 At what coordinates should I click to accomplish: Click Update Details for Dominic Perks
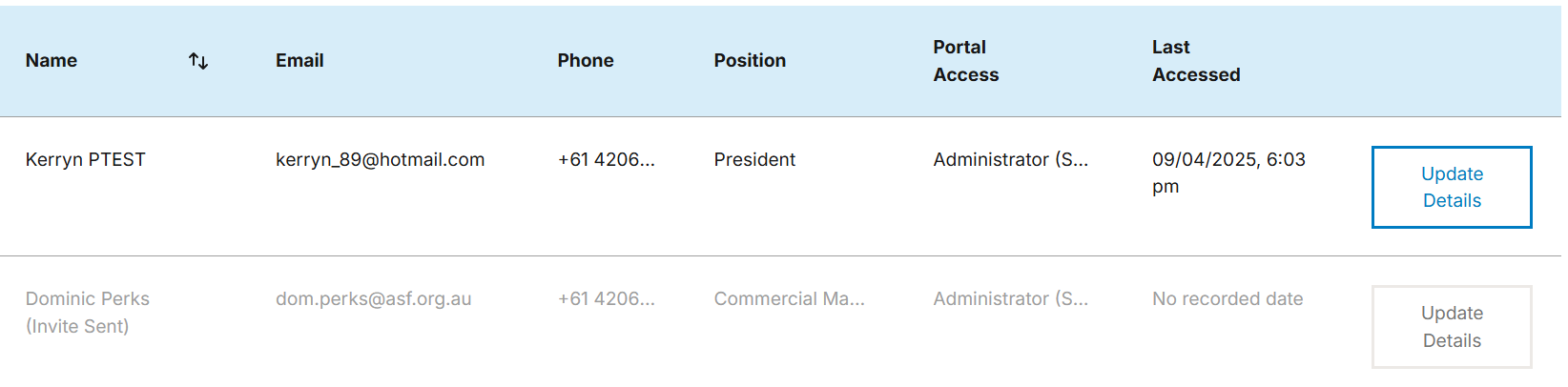[1452, 327]
